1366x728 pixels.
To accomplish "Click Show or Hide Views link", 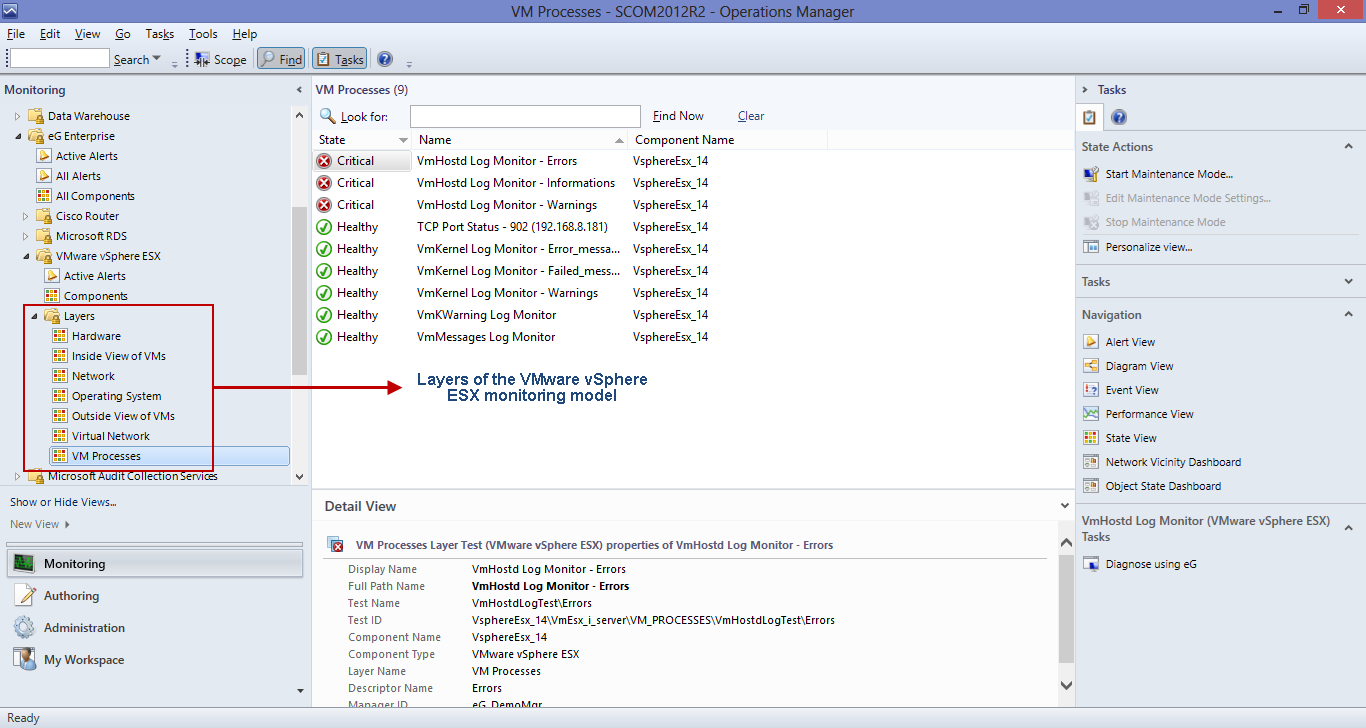I will [63, 502].
